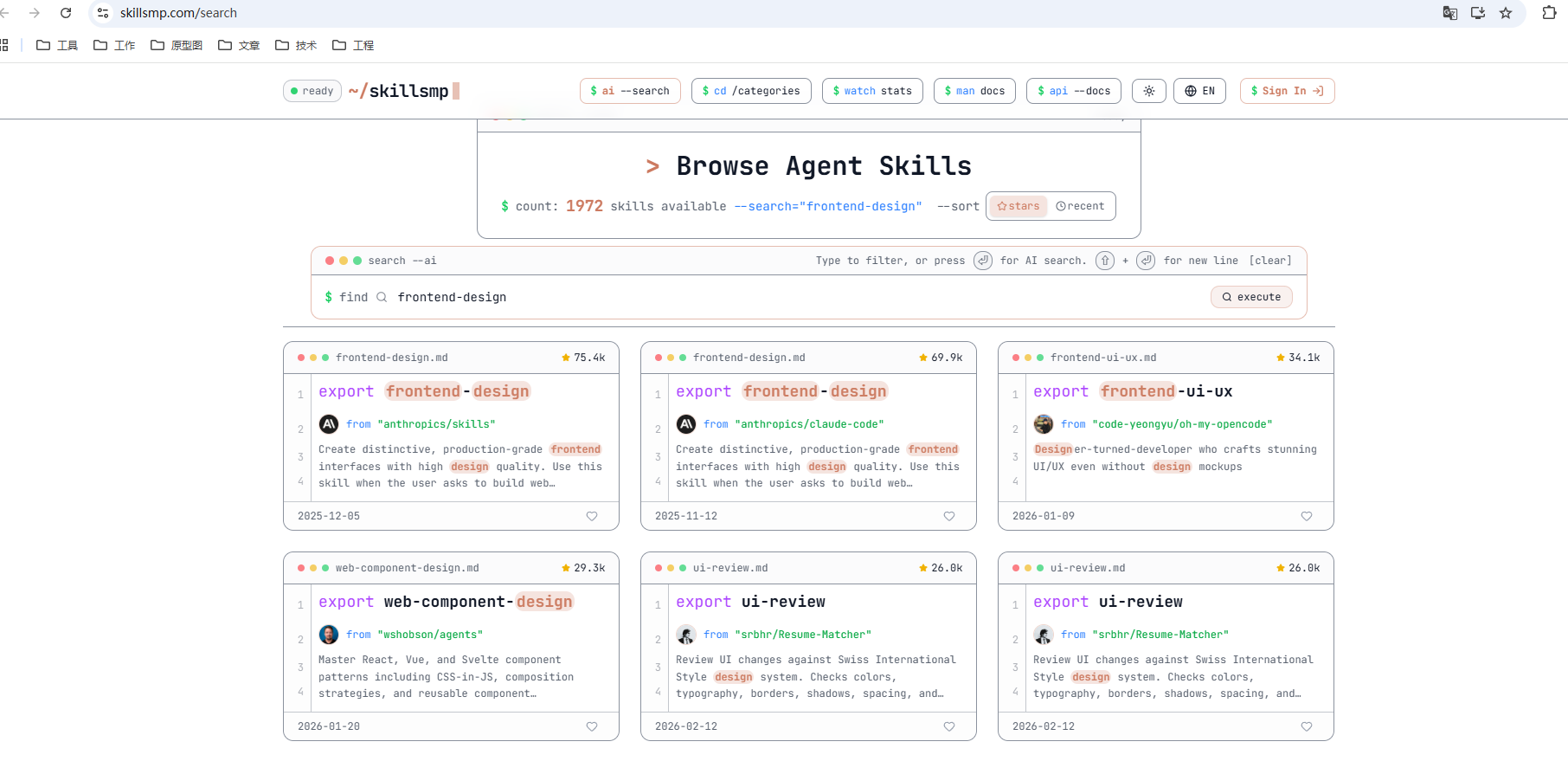The width and height of the screenshot is (1568, 761).
Task: Open the browser translate page icon
Action: [1450, 13]
